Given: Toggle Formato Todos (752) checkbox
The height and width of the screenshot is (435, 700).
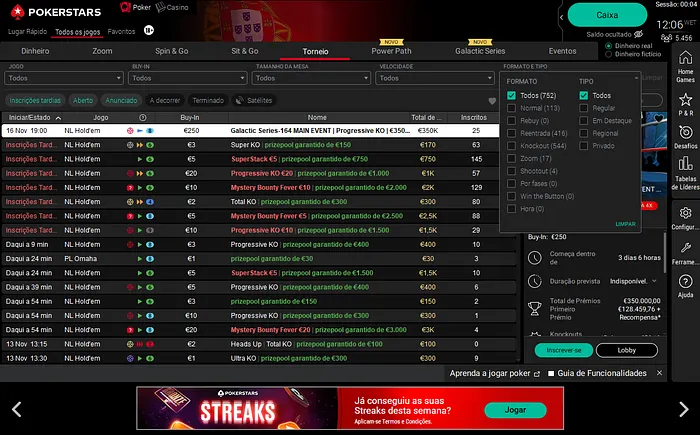Looking at the screenshot, I should coord(512,96).
